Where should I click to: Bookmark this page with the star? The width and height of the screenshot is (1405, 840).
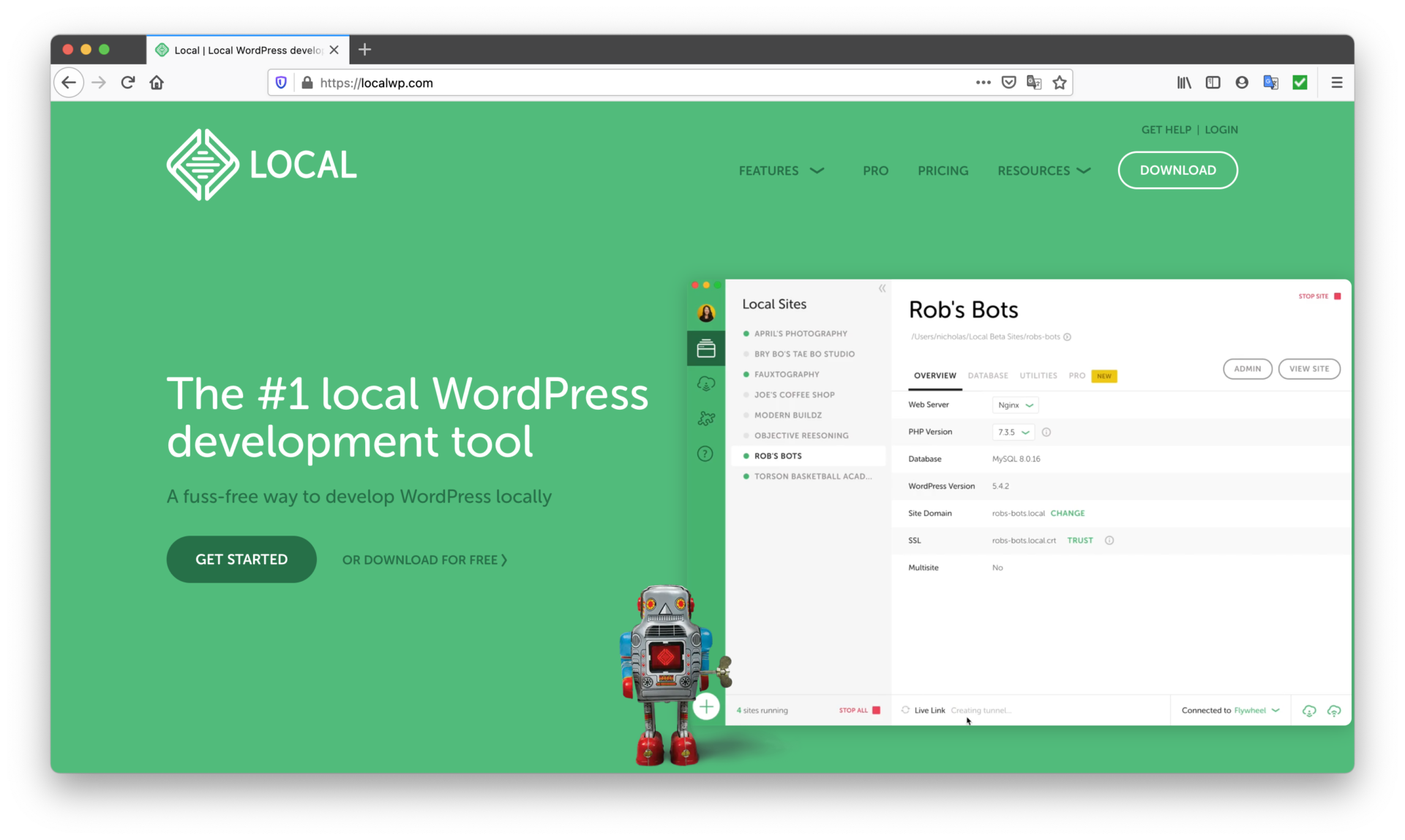coord(1060,83)
